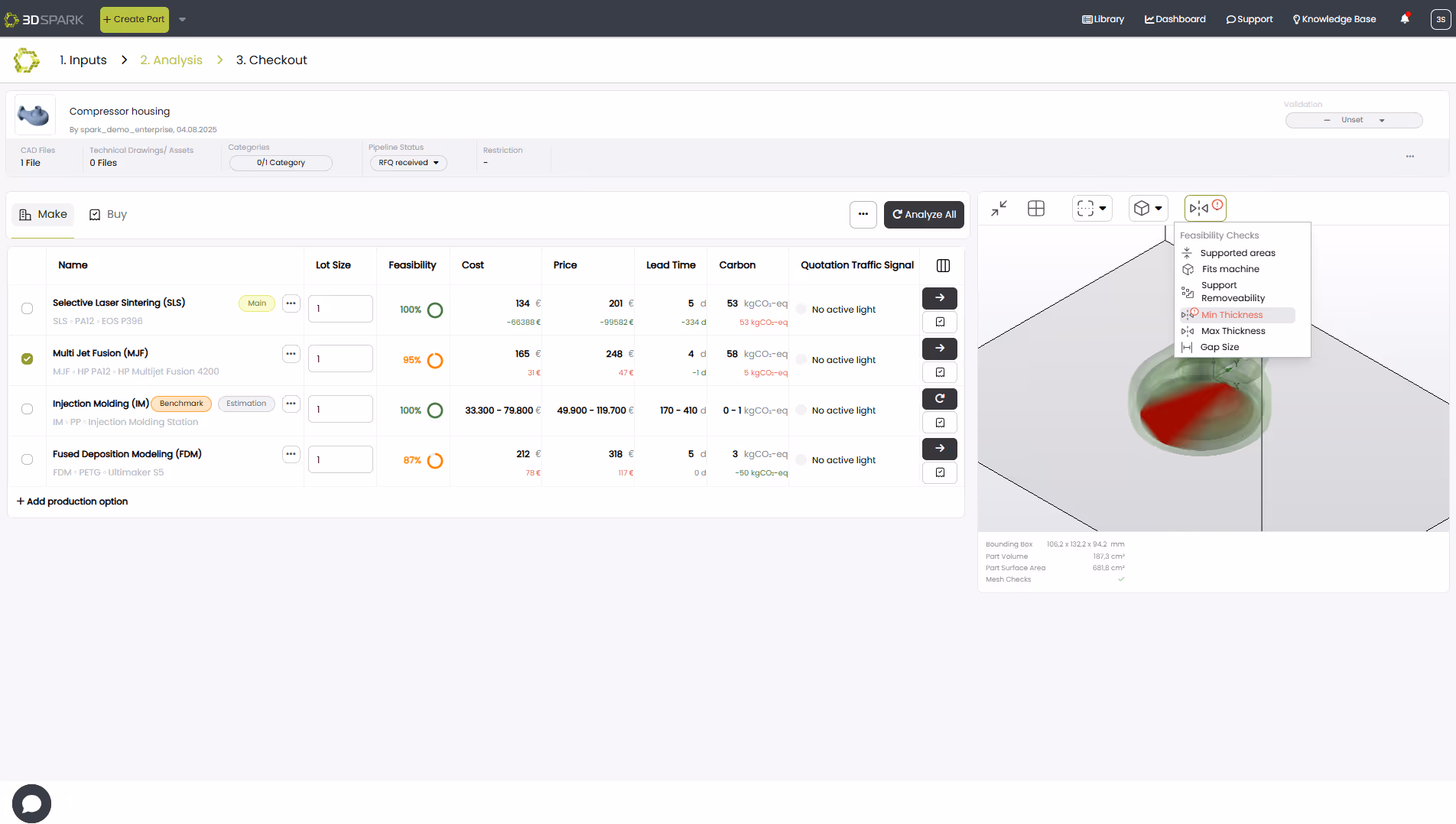
Task: Select the Selective Laser Sintering checkbox
Action: pyautogui.click(x=27, y=309)
